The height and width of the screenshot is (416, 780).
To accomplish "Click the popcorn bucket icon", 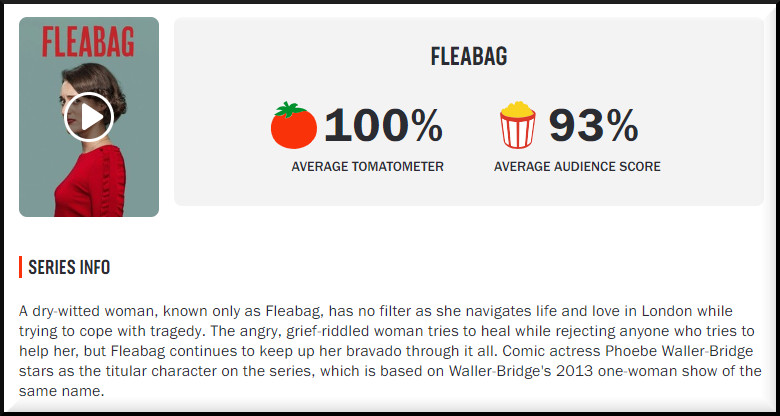I will click(x=519, y=125).
